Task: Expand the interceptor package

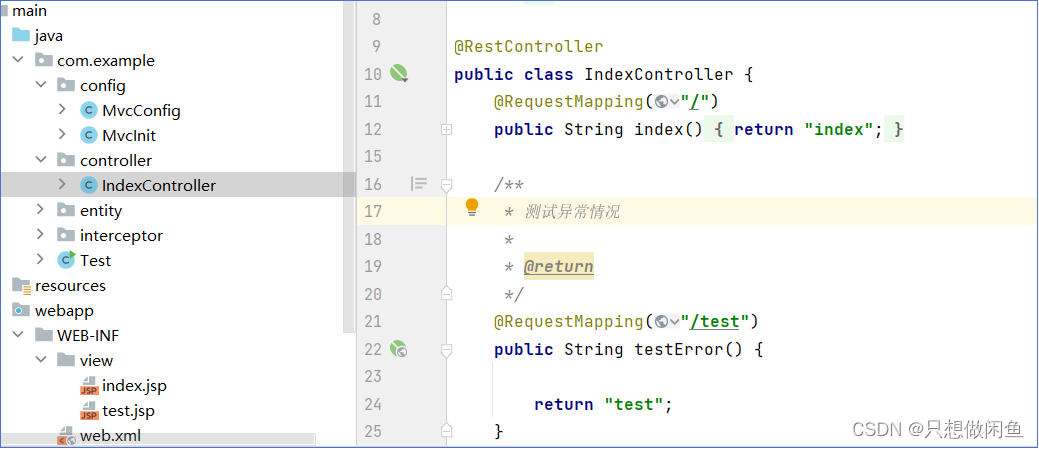Action: (x=40, y=235)
